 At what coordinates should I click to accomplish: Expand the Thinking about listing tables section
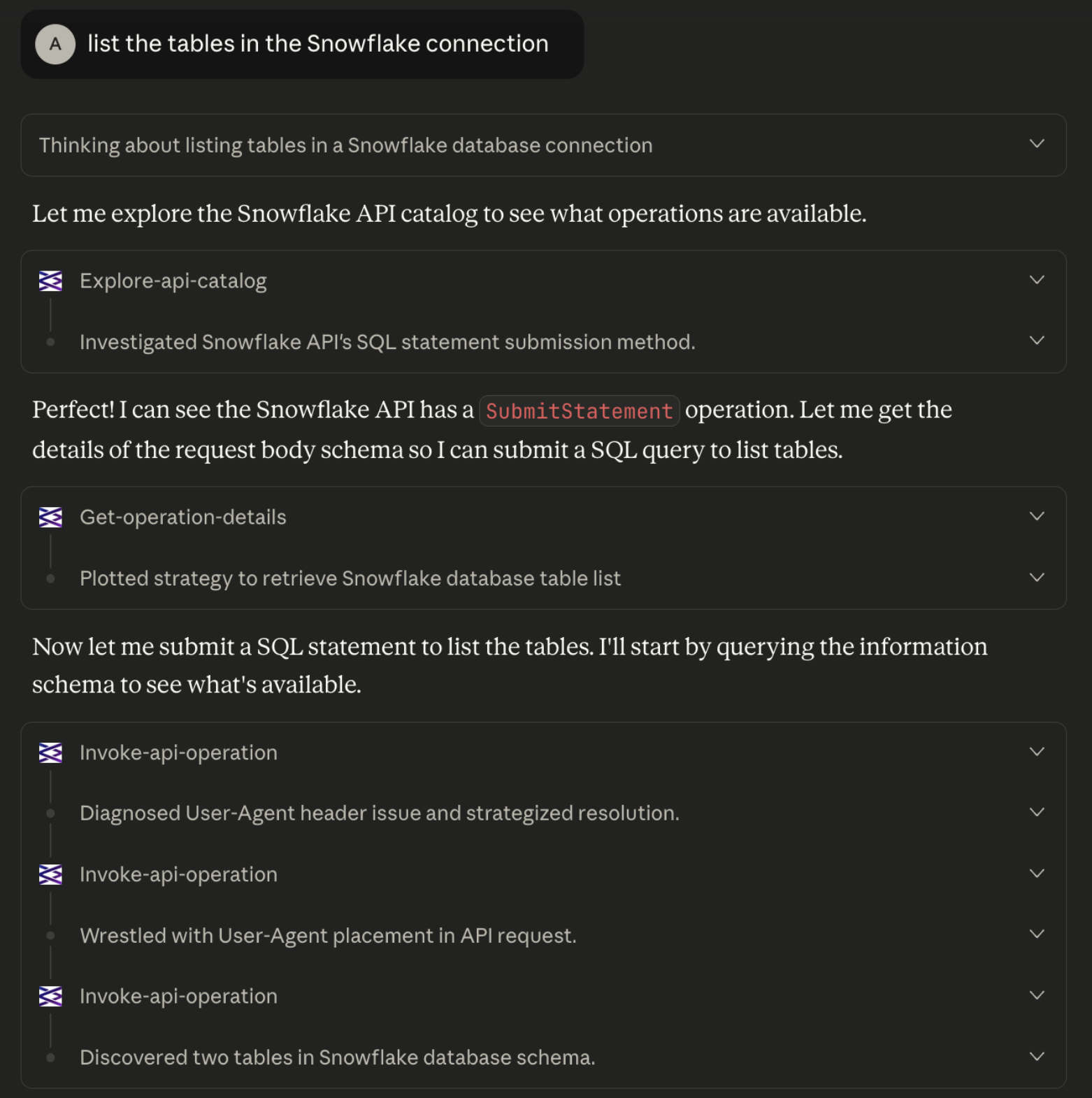pyautogui.click(x=1037, y=144)
